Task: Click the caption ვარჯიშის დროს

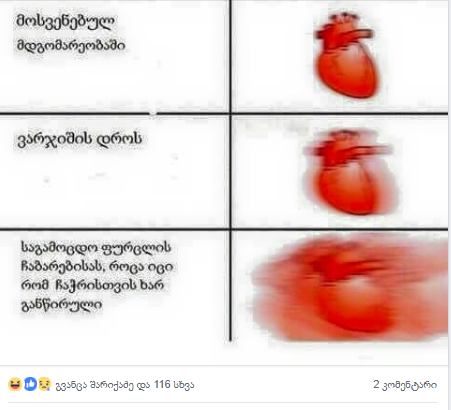Action: (80, 139)
